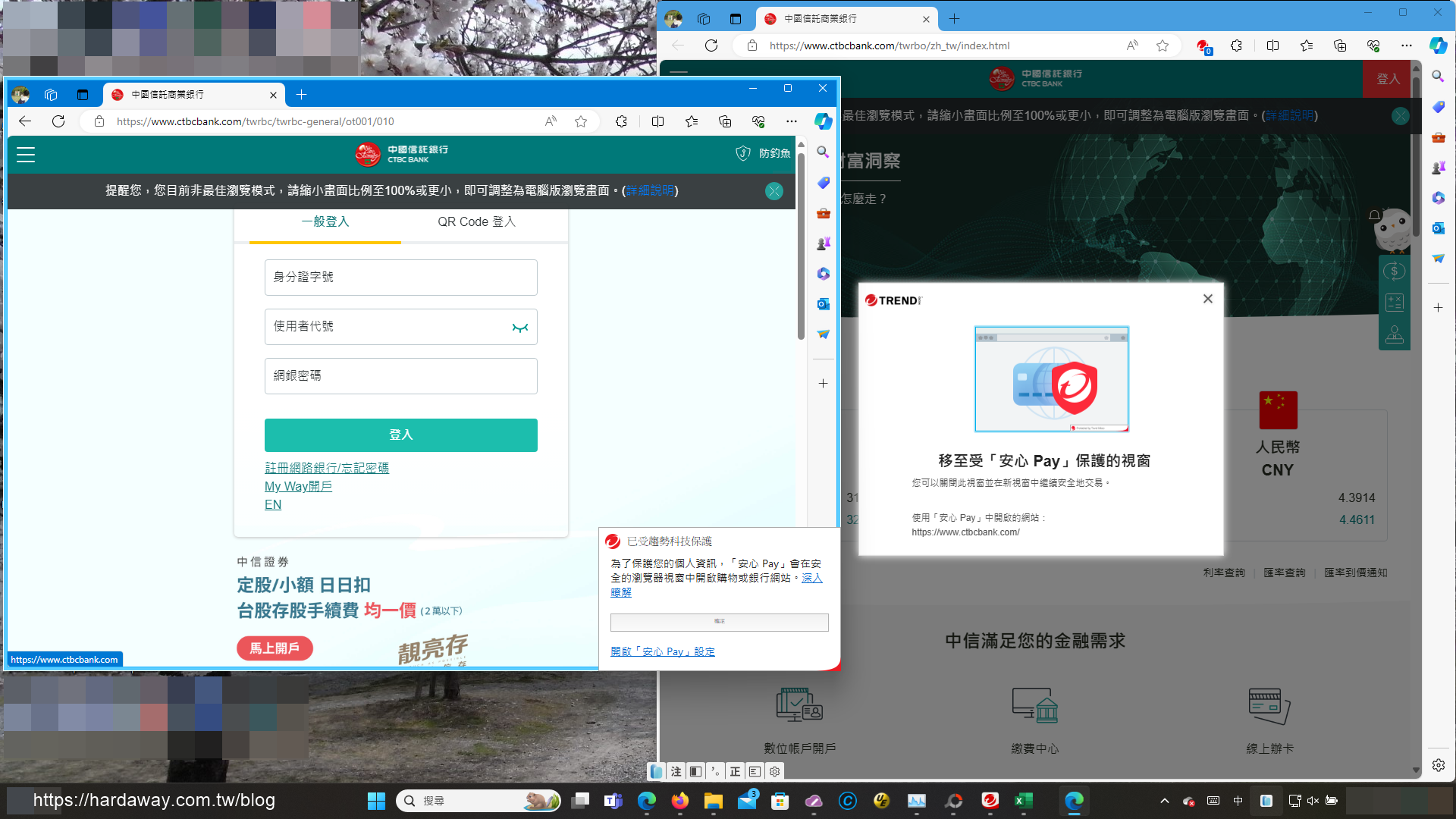Open 繳費中心 icon in back window
The height and width of the screenshot is (819, 1456).
[x=1034, y=704]
